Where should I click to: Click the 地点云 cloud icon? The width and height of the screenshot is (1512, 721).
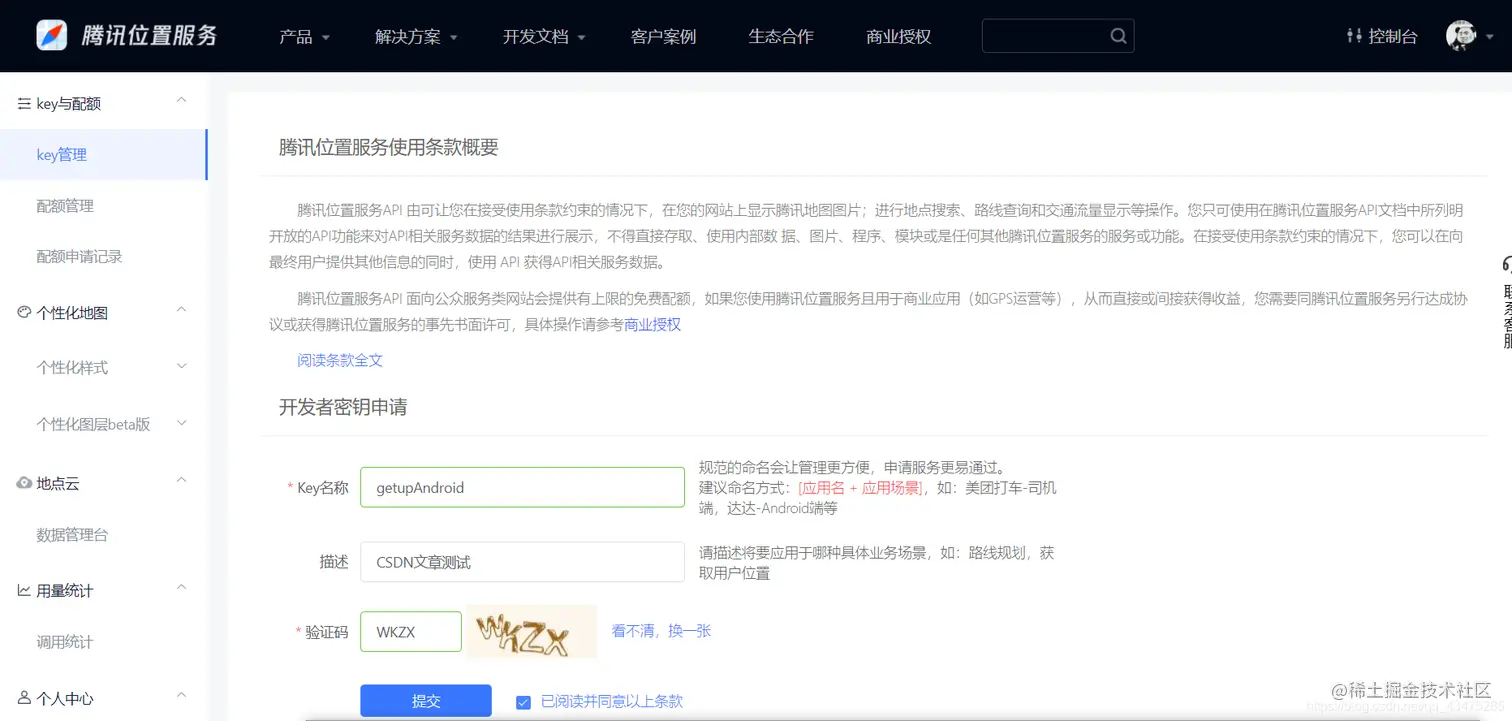pos(22,483)
